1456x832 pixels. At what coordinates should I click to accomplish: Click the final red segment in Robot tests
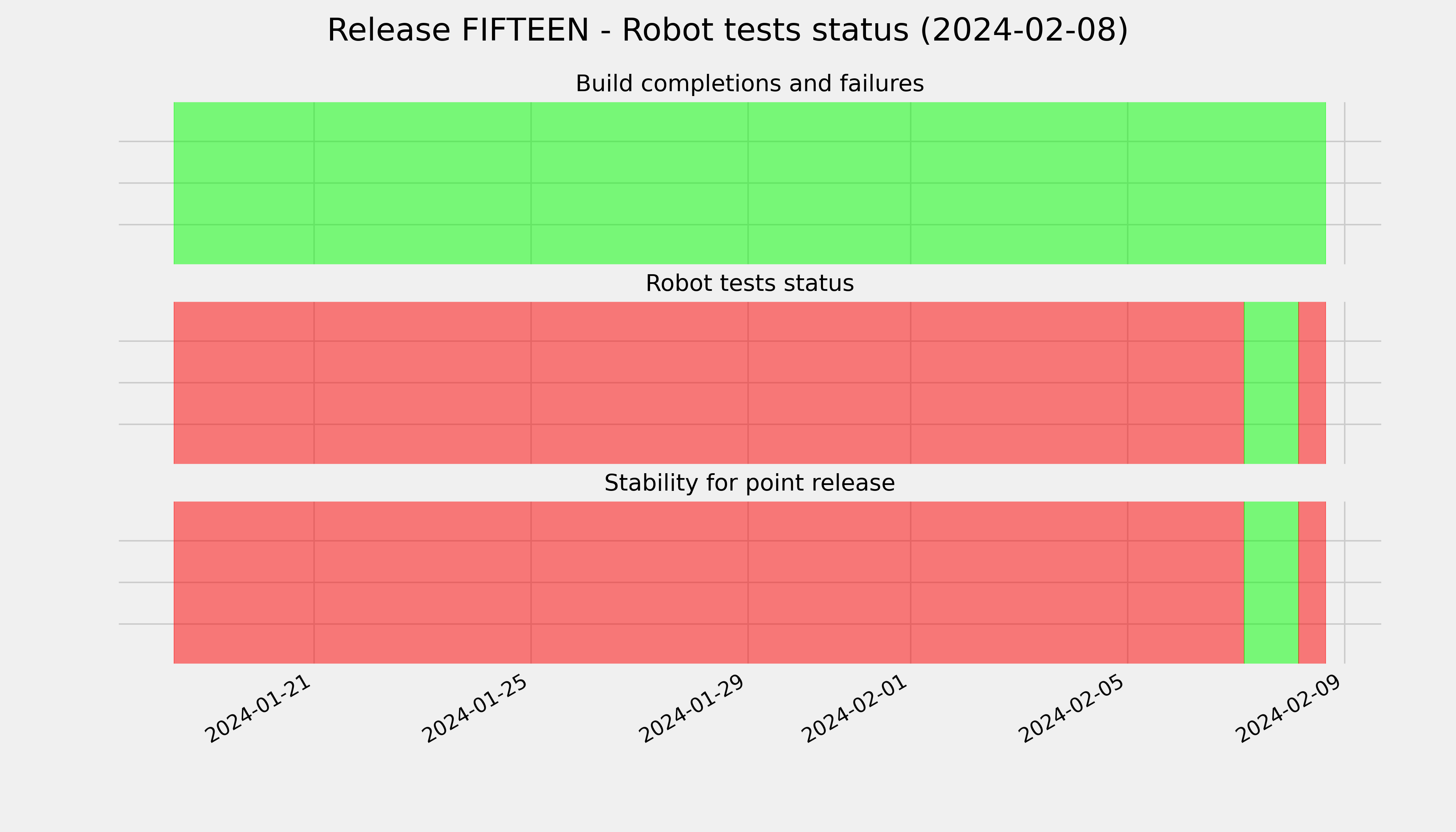click(1312, 383)
